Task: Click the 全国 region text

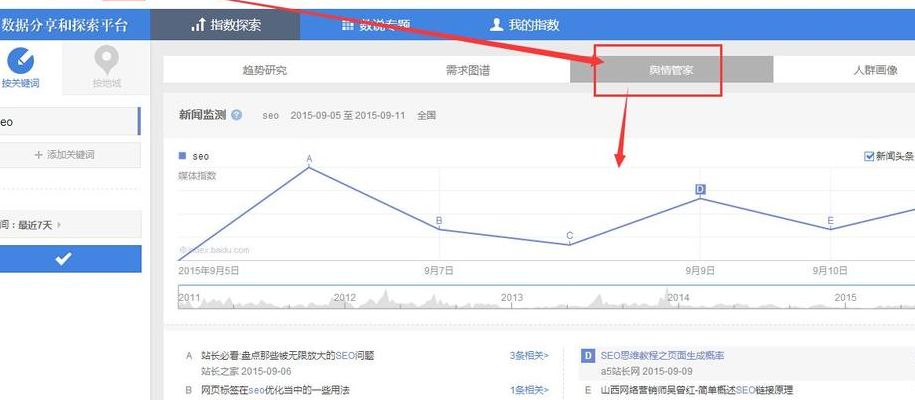Action: tap(426, 115)
